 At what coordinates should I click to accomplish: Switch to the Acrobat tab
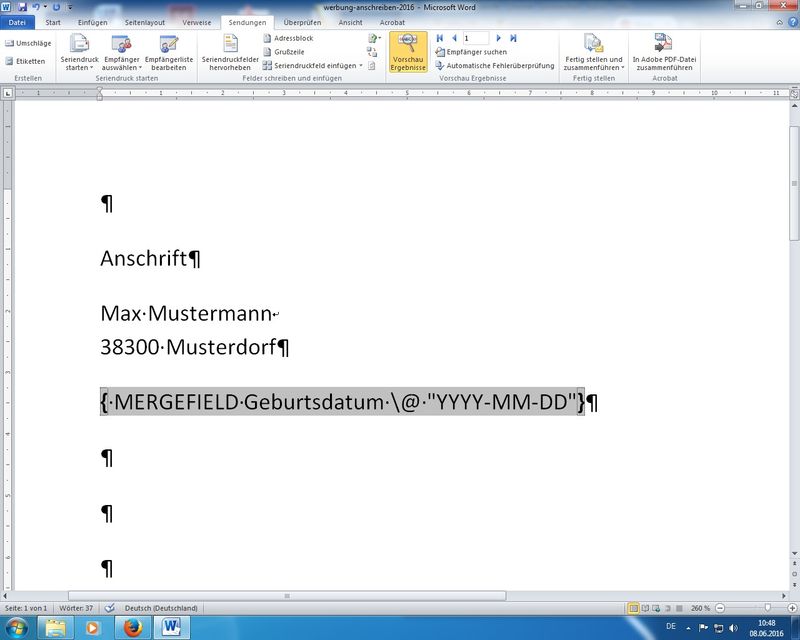tap(392, 22)
